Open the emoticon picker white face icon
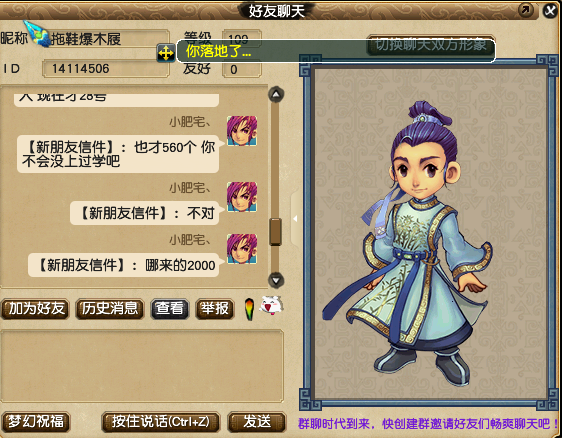The image size is (562, 438). (x=271, y=306)
